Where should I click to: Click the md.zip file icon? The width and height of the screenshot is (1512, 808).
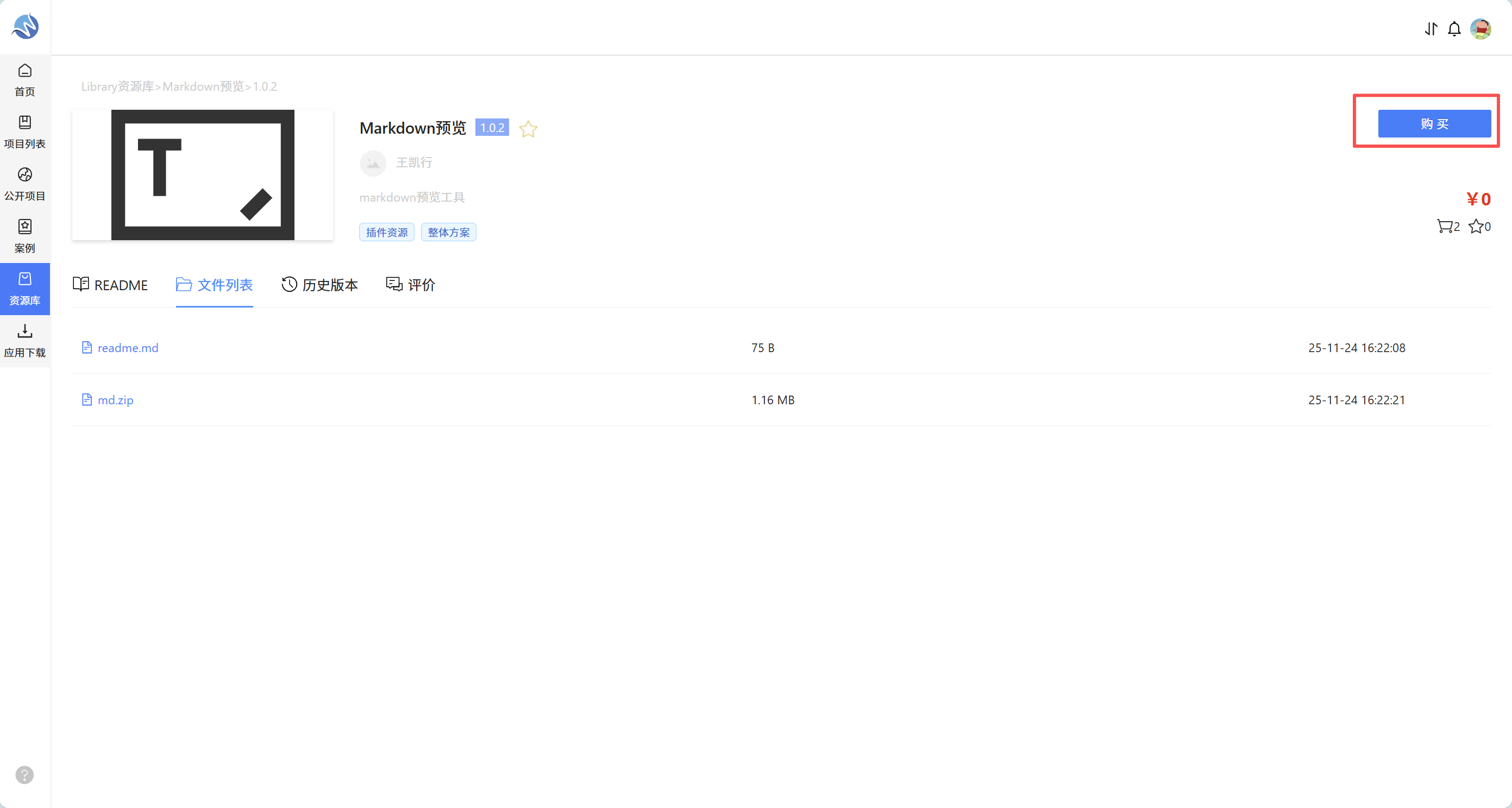click(87, 400)
